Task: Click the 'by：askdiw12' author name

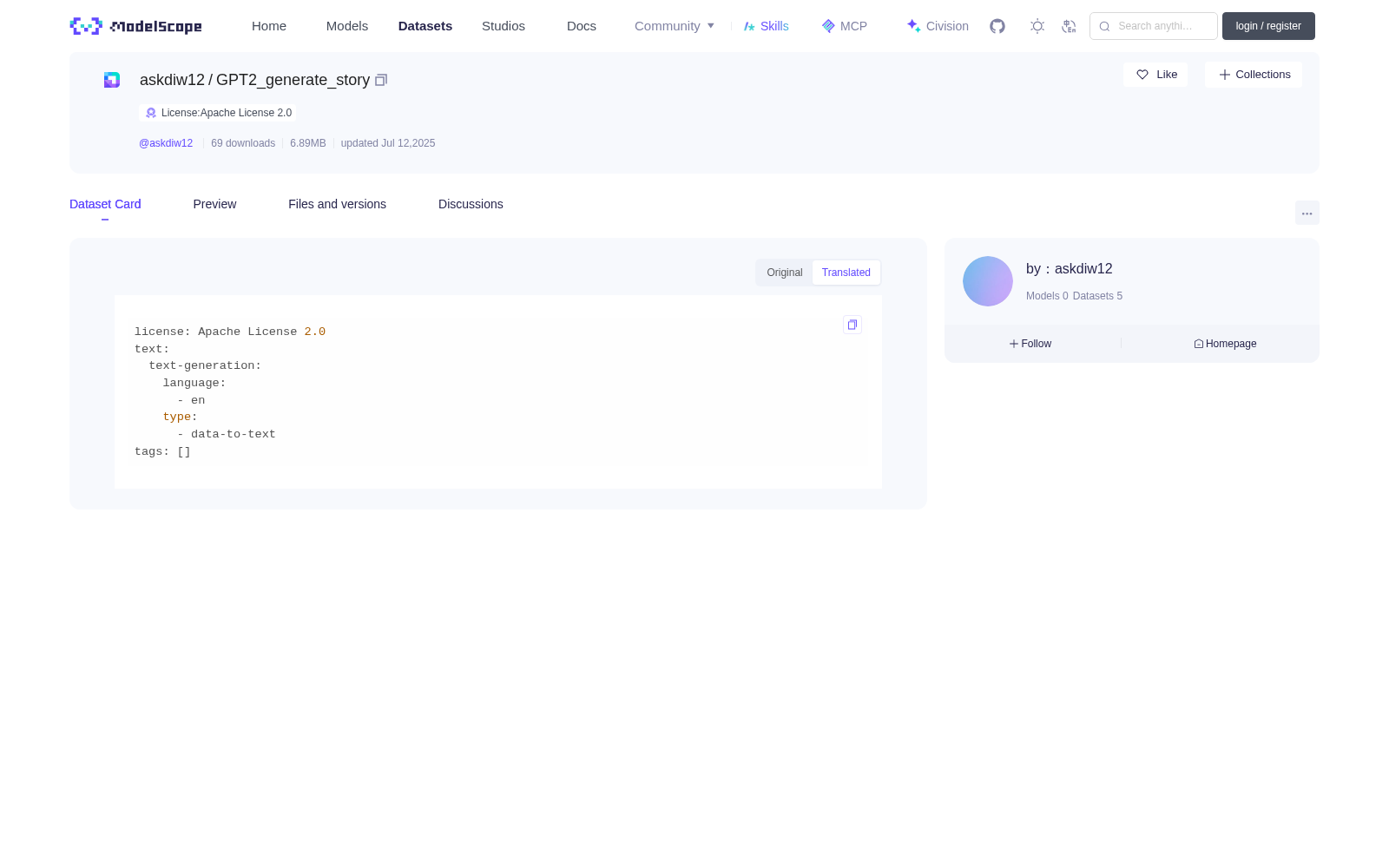Action: pos(1070,269)
